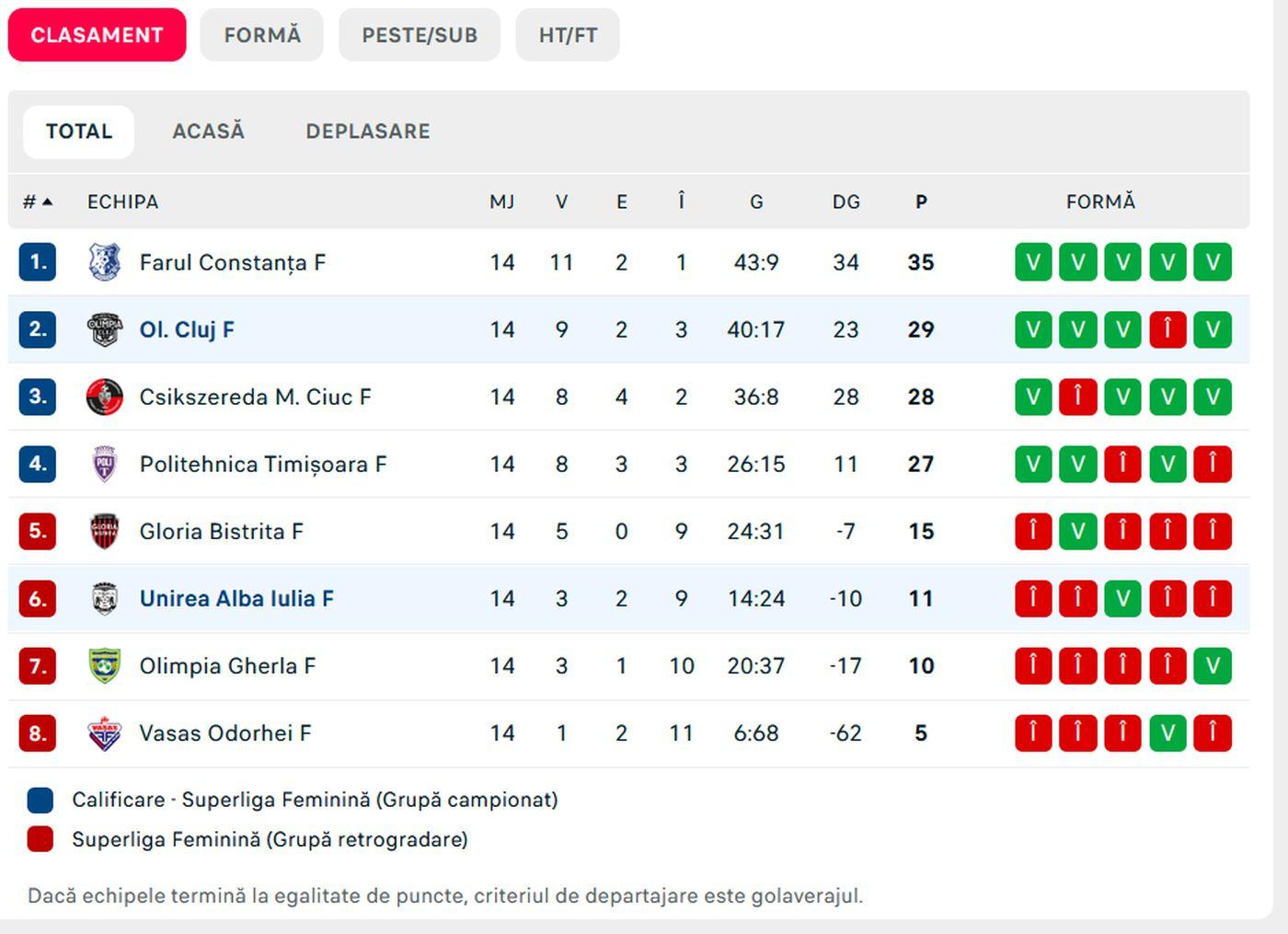The width and height of the screenshot is (1288, 934).
Task: Click the last V form badge of Olimpia Gherla
Action: pos(1213,665)
